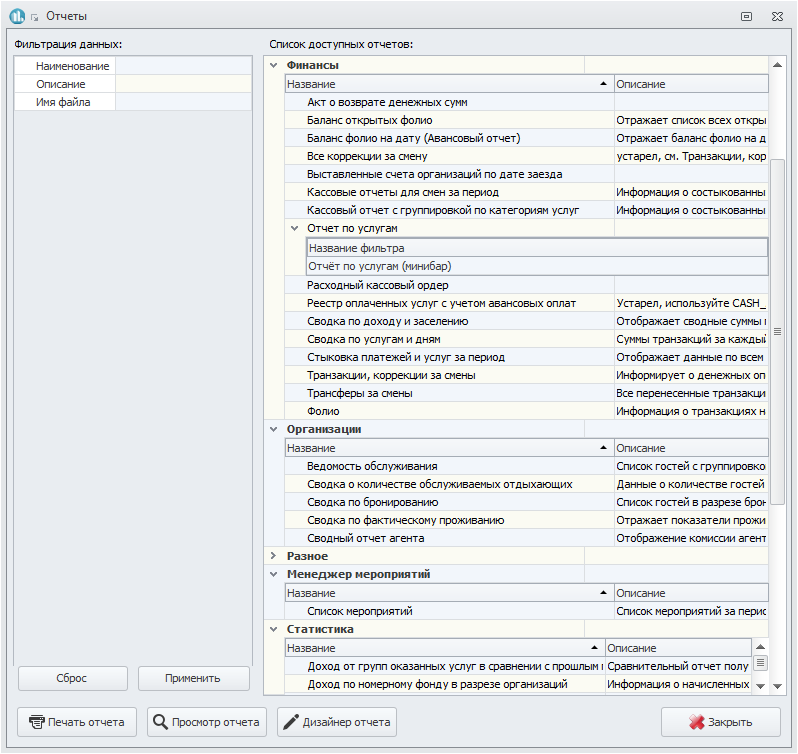Collapse the Статистика group
The height and width of the screenshot is (754, 798).
[x=273, y=629]
